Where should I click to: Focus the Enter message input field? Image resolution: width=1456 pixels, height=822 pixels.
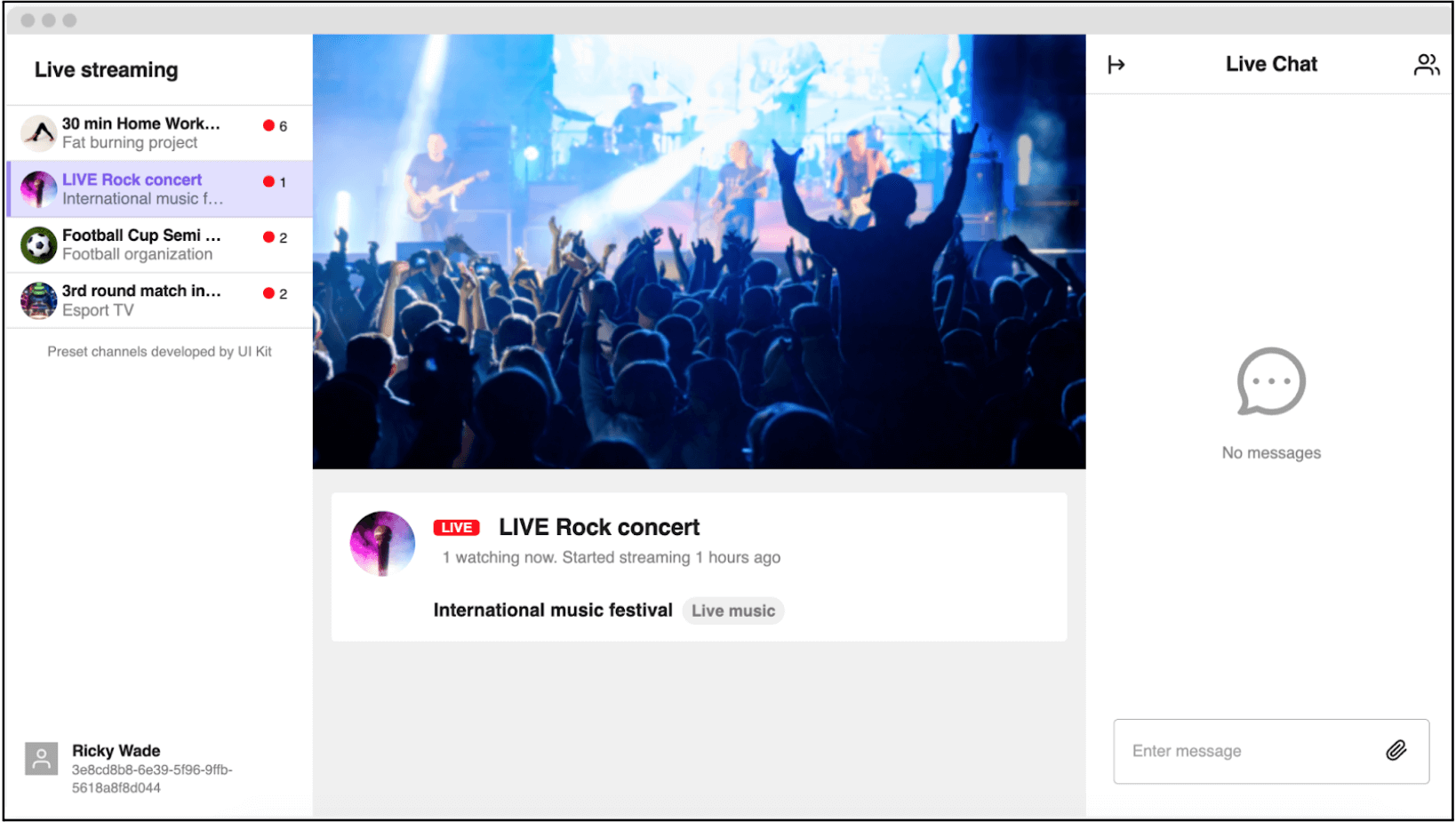pyautogui.click(x=1244, y=751)
